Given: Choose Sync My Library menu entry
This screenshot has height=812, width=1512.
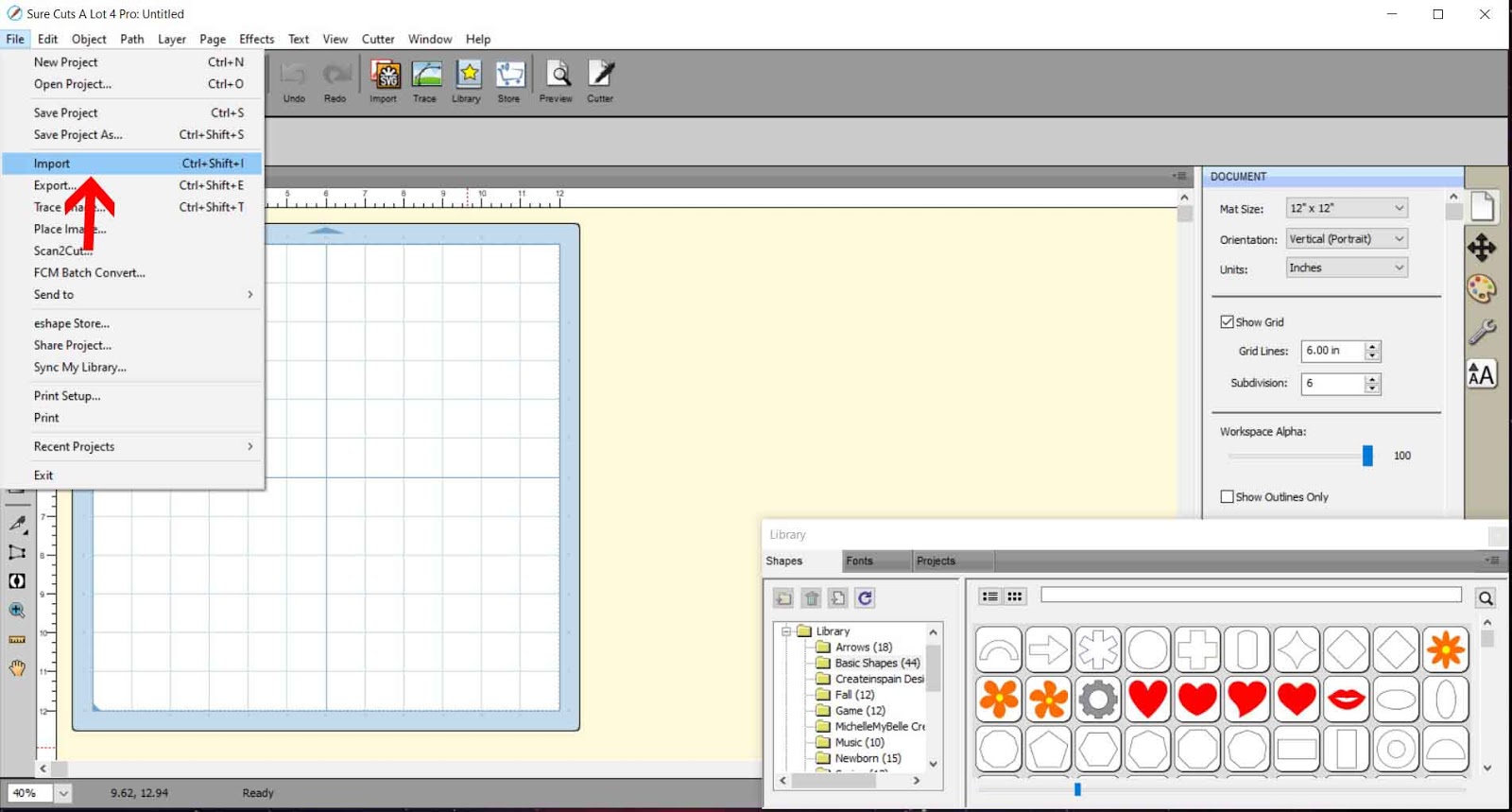Looking at the screenshot, I should pyautogui.click(x=132, y=367).
